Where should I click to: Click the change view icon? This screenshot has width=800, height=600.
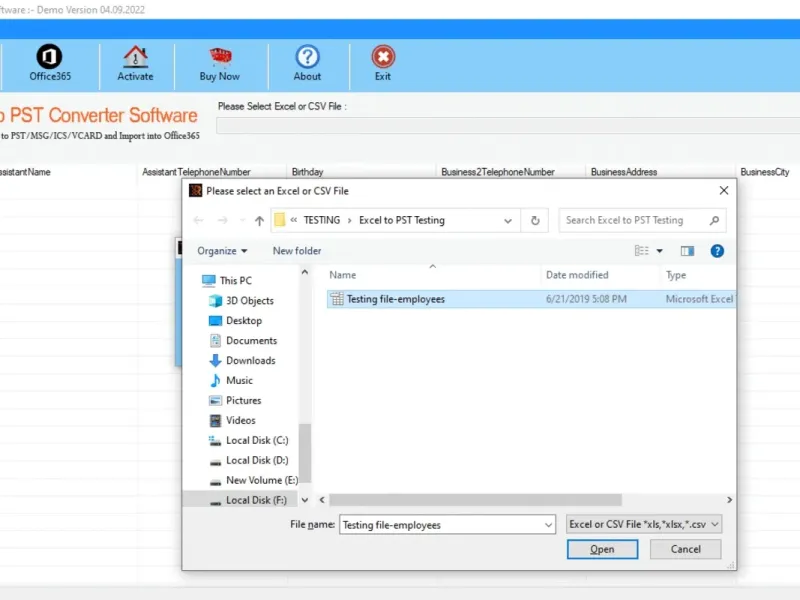coord(641,251)
